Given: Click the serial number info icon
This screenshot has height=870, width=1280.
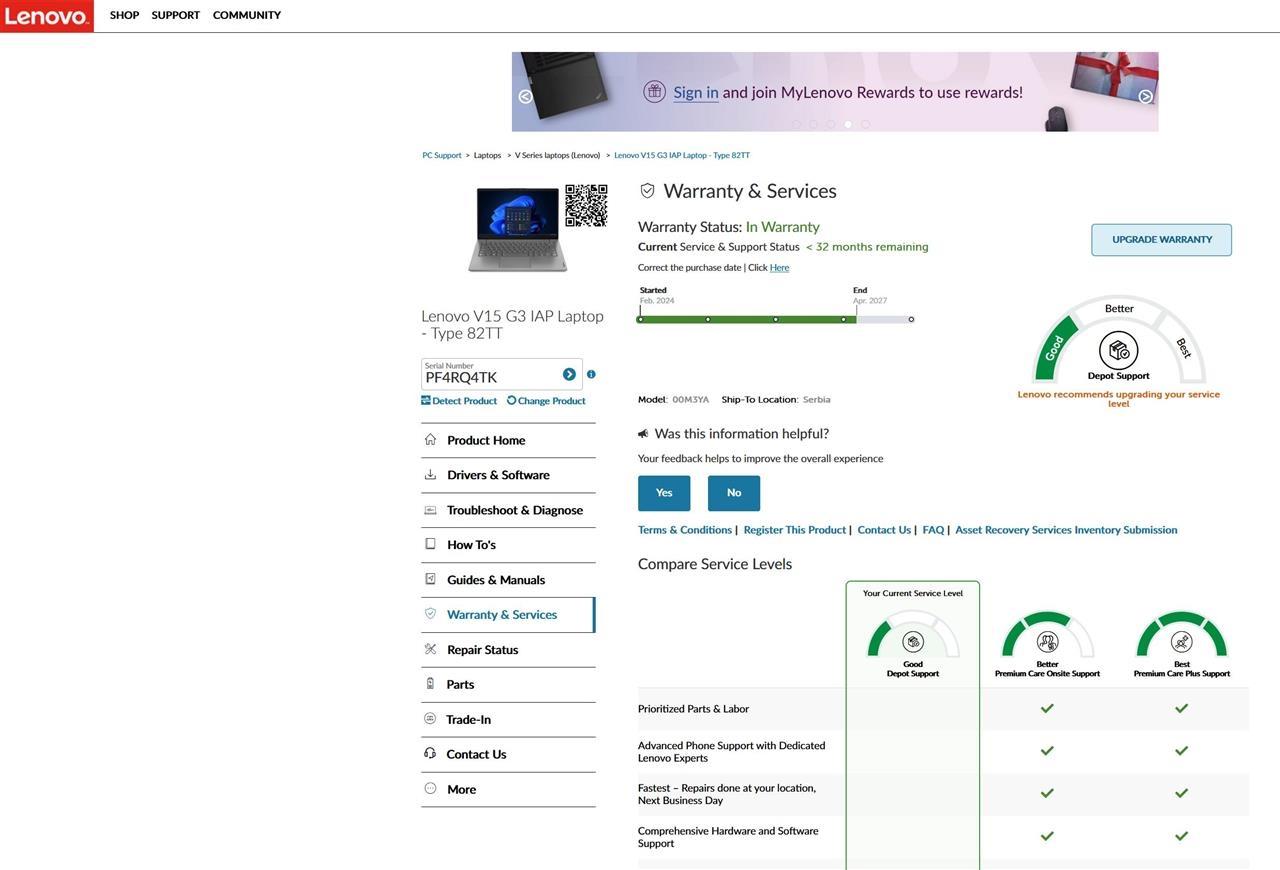Looking at the screenshot, I should point(591,374).
